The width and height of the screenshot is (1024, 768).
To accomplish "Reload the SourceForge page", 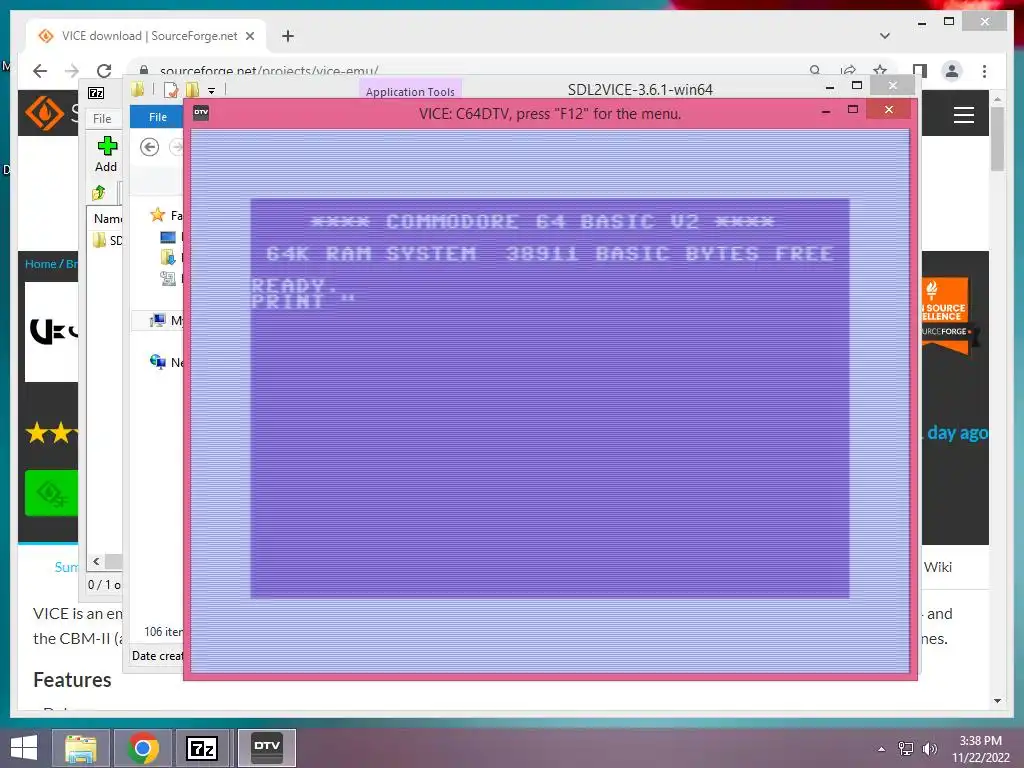I will click(104, 71).
